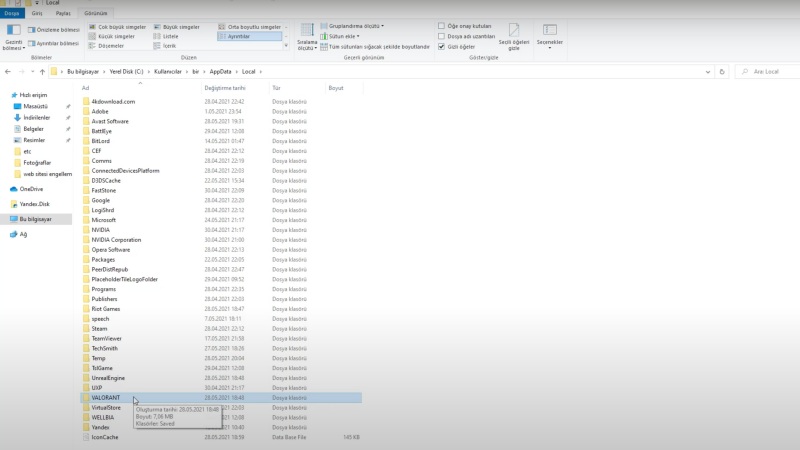
Task: Open recent locations dropdown arrow
Action: pyautogui.click(x=32, y=71)
